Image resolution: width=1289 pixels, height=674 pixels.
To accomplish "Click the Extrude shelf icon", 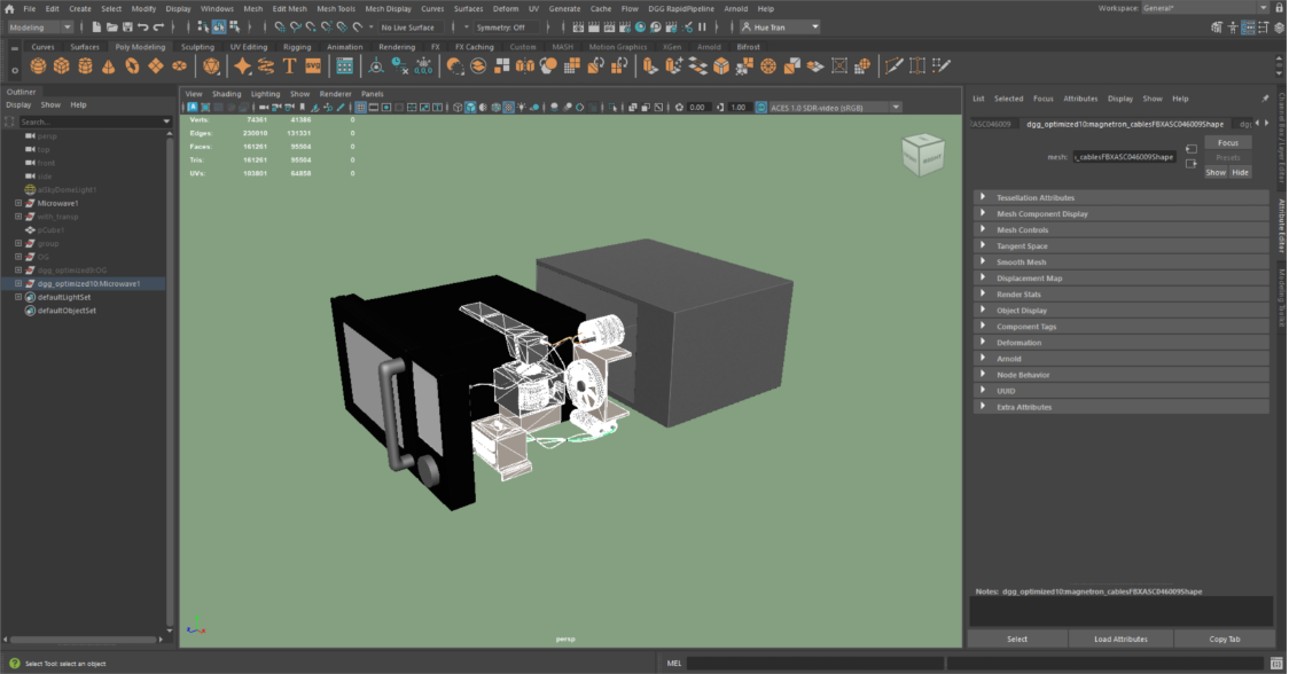I will [x=650, y=66].
